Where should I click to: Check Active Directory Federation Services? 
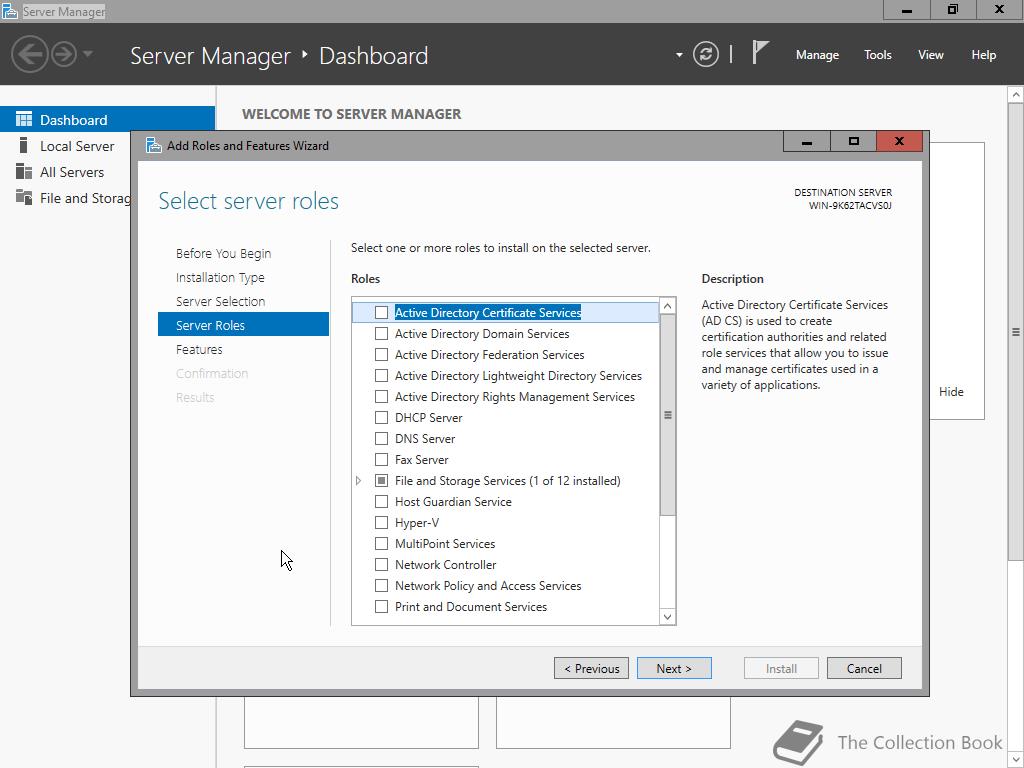(381, 355)
